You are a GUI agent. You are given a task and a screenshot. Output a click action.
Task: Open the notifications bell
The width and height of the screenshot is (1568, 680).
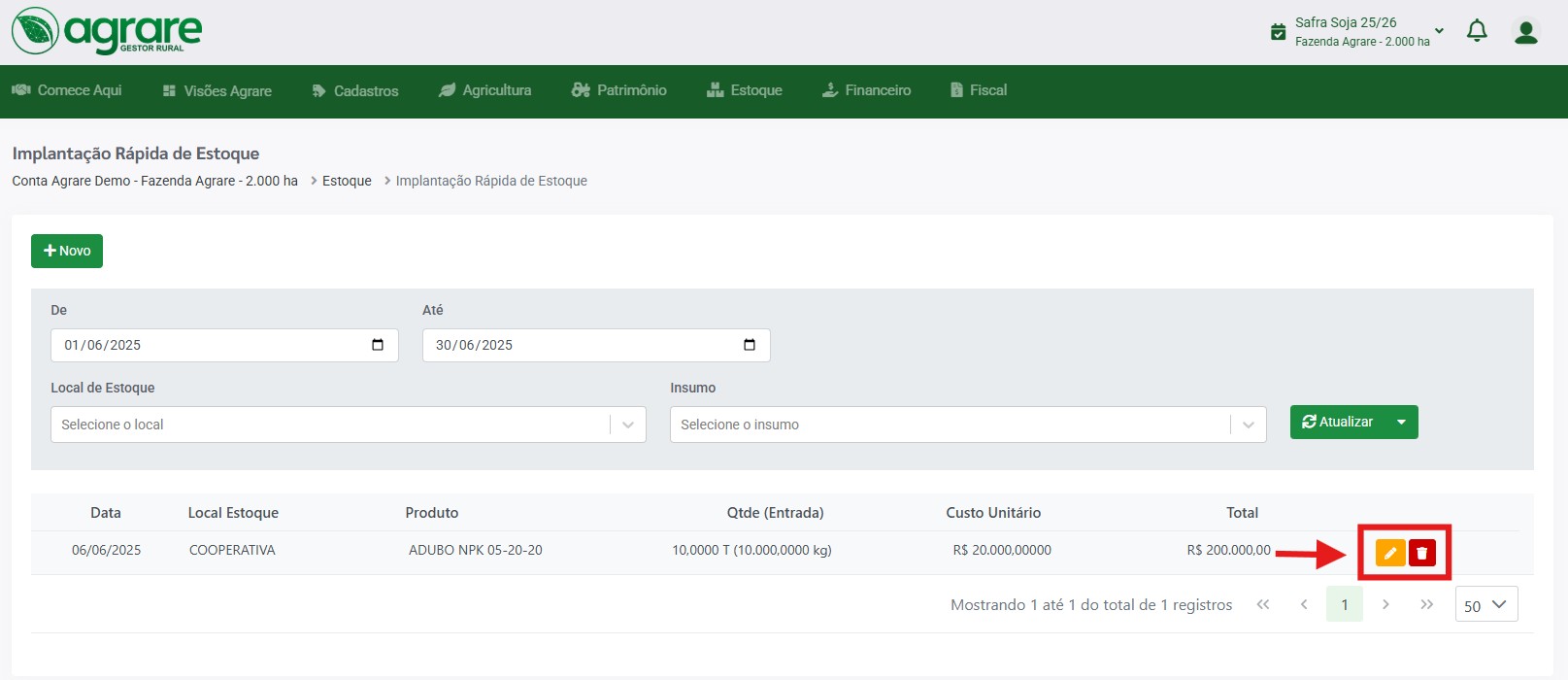coord(1477,31)
